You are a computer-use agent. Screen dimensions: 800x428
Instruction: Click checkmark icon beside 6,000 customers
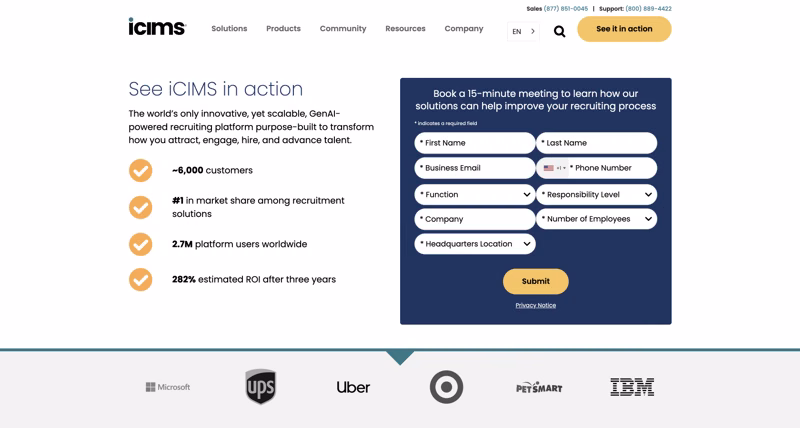pyautogui.click(x=140, y=170)
